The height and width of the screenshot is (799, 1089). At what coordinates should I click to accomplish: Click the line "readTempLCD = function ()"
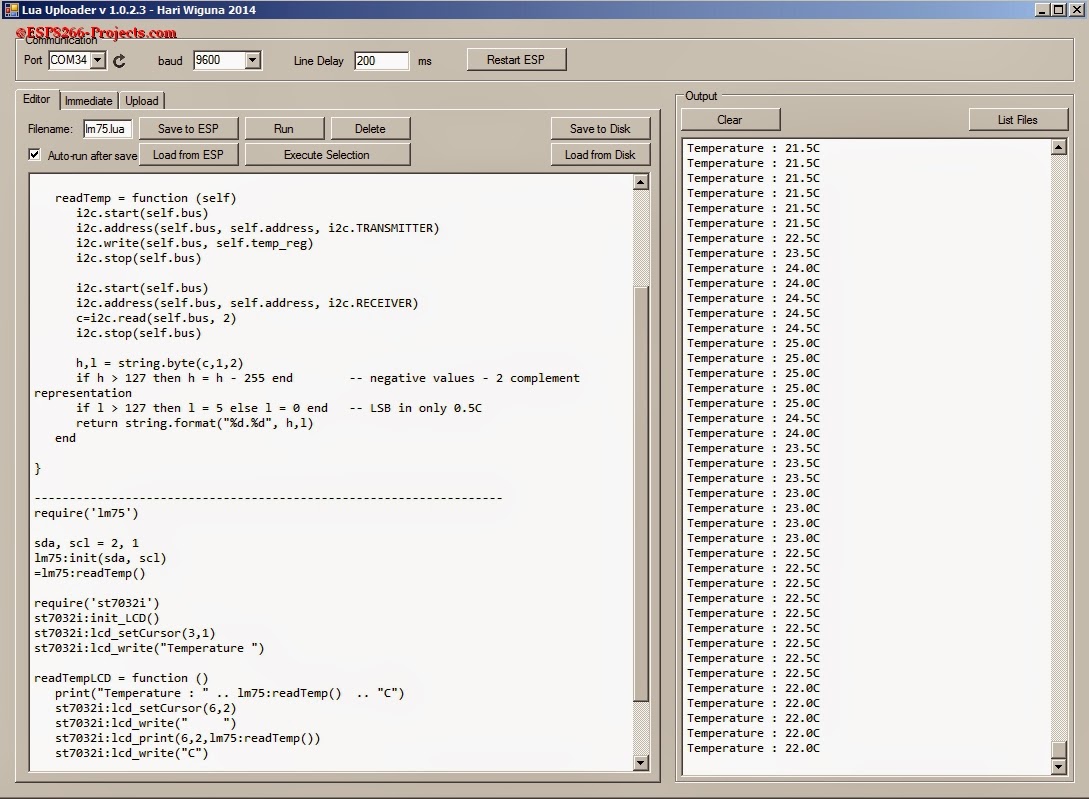tap(121, 678)
